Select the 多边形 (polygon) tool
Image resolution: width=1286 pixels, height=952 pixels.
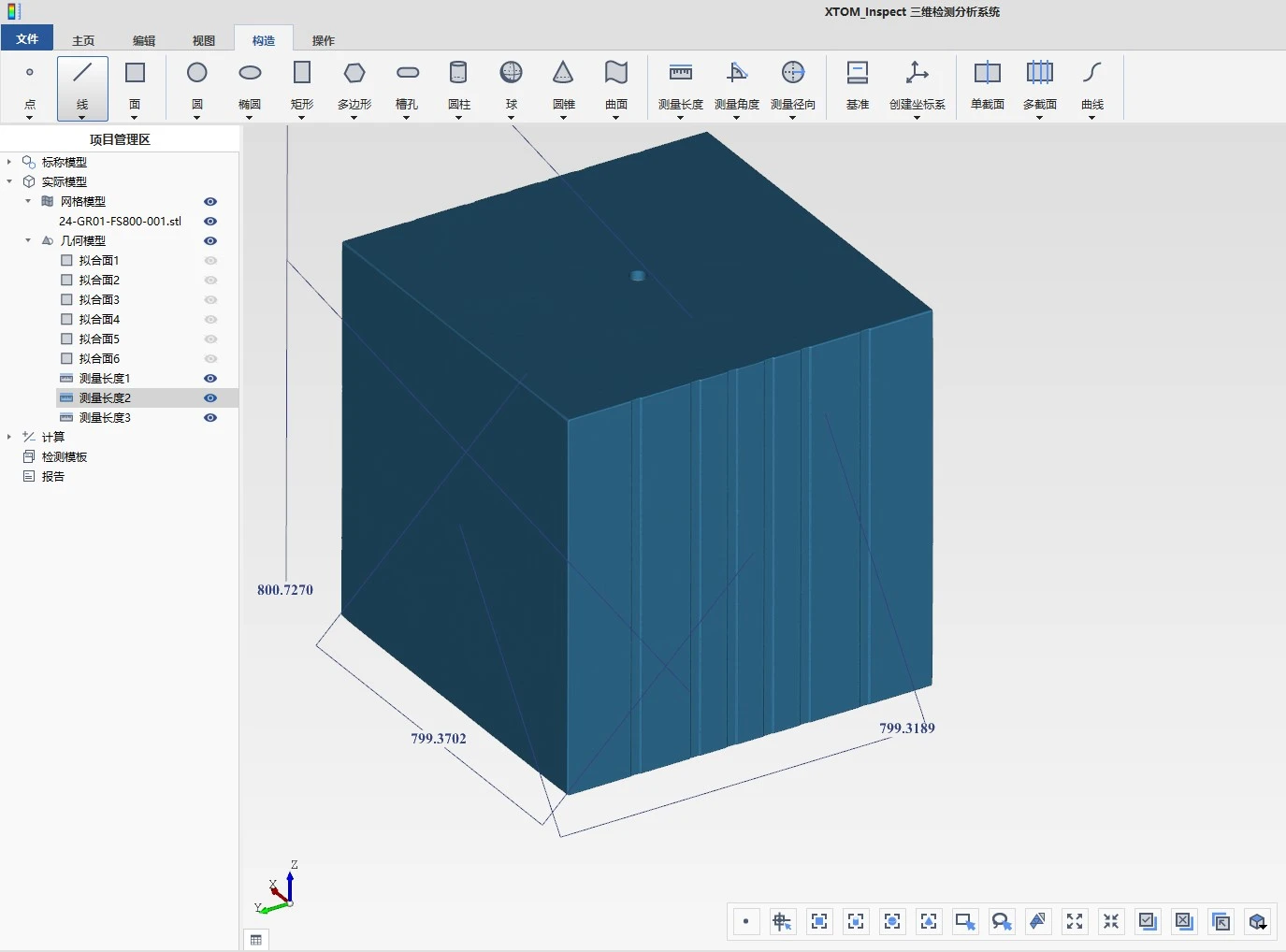point(354,86)
